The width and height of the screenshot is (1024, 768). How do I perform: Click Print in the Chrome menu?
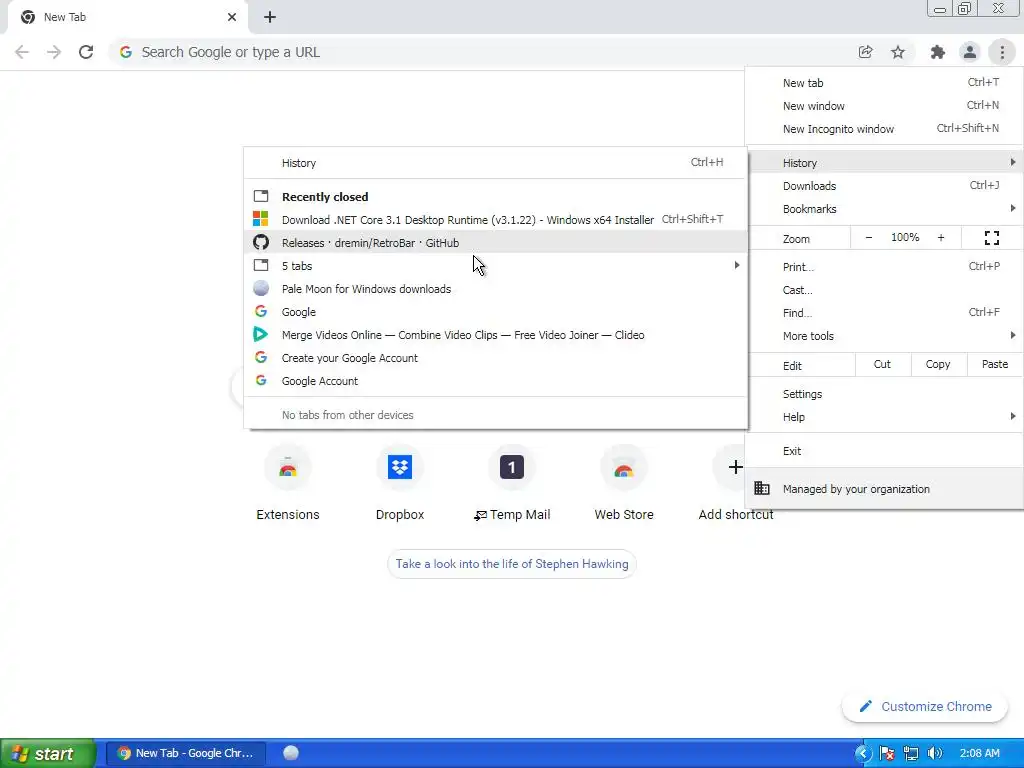coord(884,266)
